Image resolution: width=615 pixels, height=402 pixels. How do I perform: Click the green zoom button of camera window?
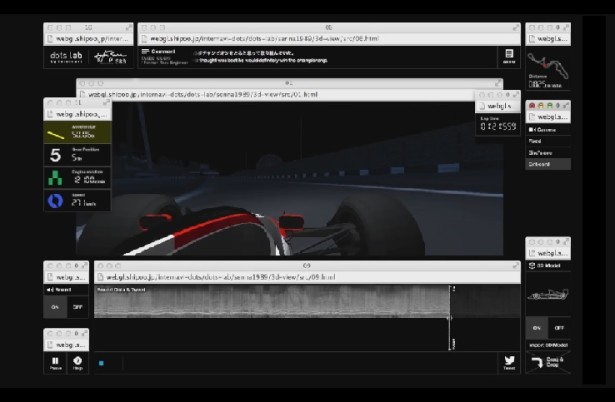point(550,106)
